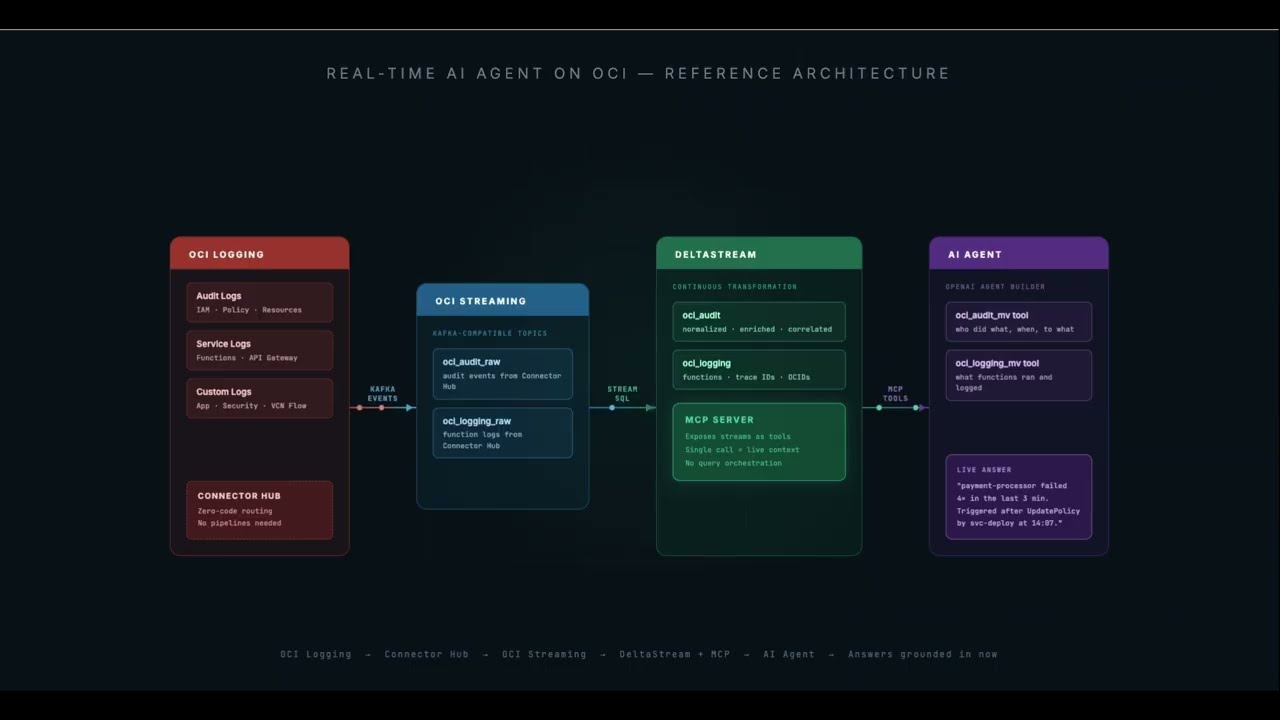The height and width of the screenshot is (720, 1280).
Task: Click the LIVE ANSWER box
Action: (1018, 497)
